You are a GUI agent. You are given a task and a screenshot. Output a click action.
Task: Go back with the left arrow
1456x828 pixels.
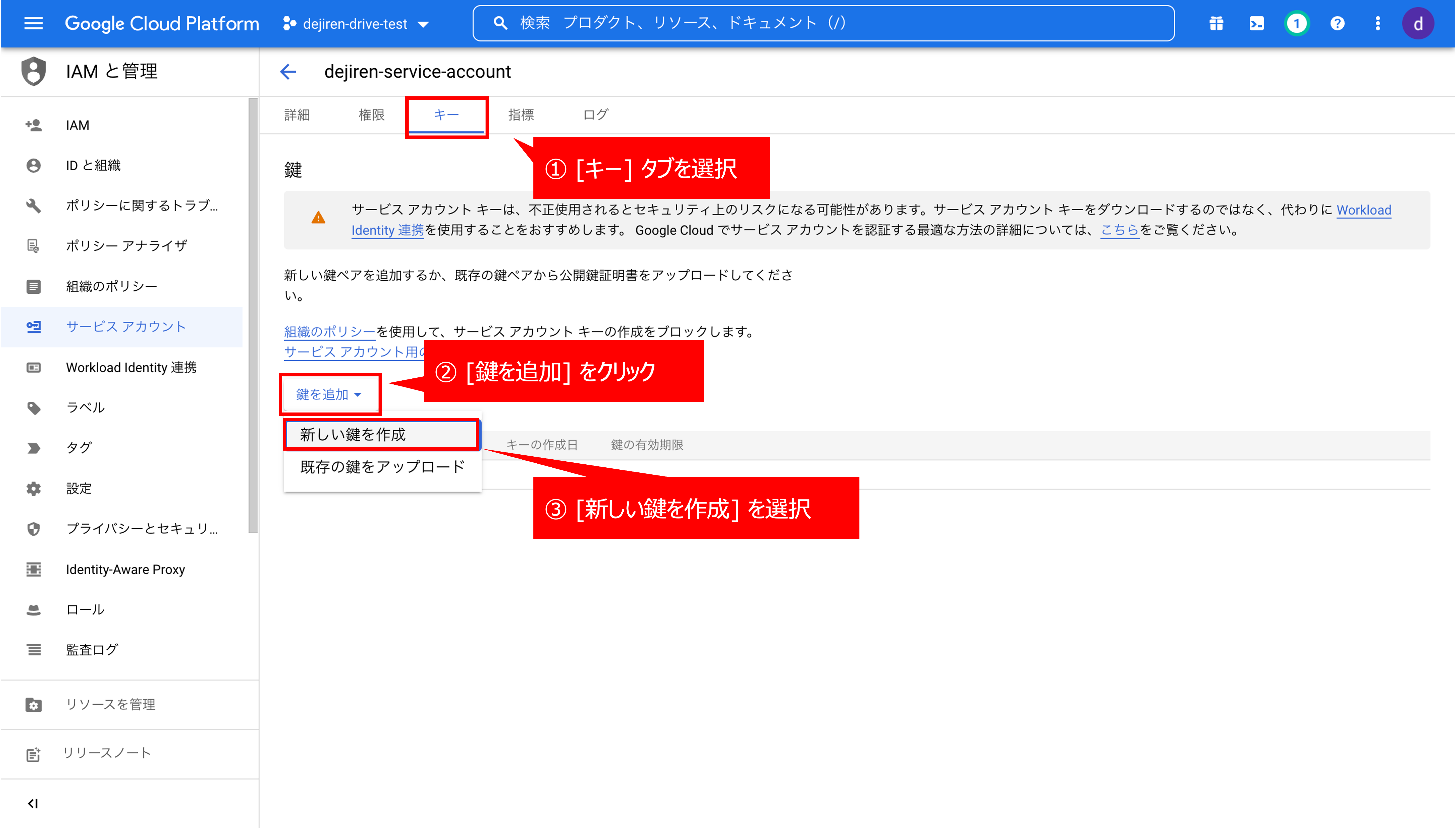(x=288, y=72)
